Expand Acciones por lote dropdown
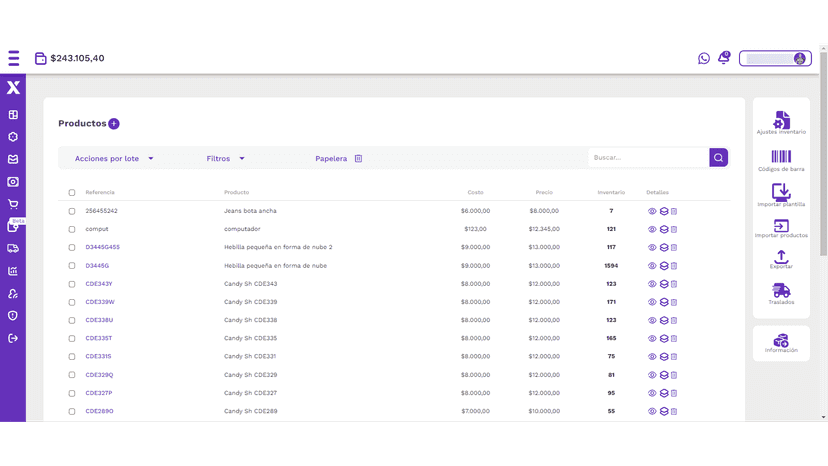Image resolution: width=828 pixels, height=466 pixels. (x=114, y=159)
